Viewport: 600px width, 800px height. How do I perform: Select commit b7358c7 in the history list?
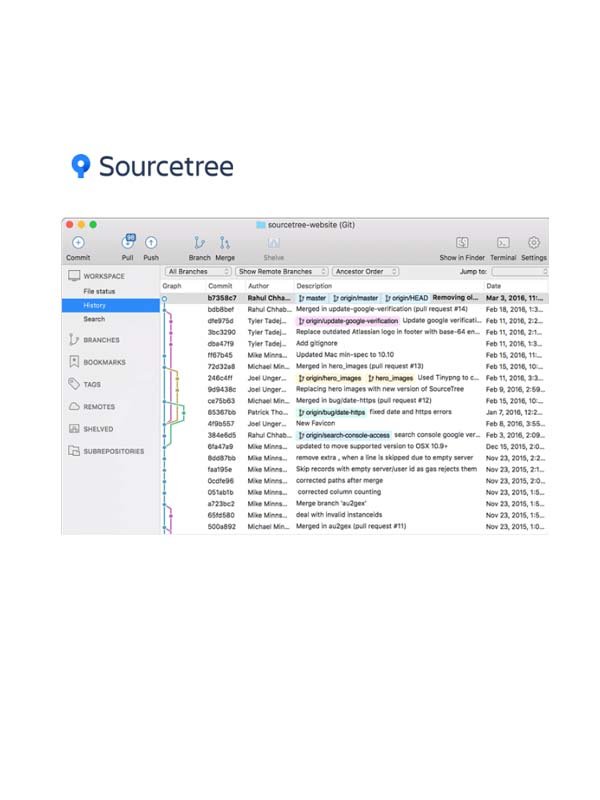(x=221, y=298)
